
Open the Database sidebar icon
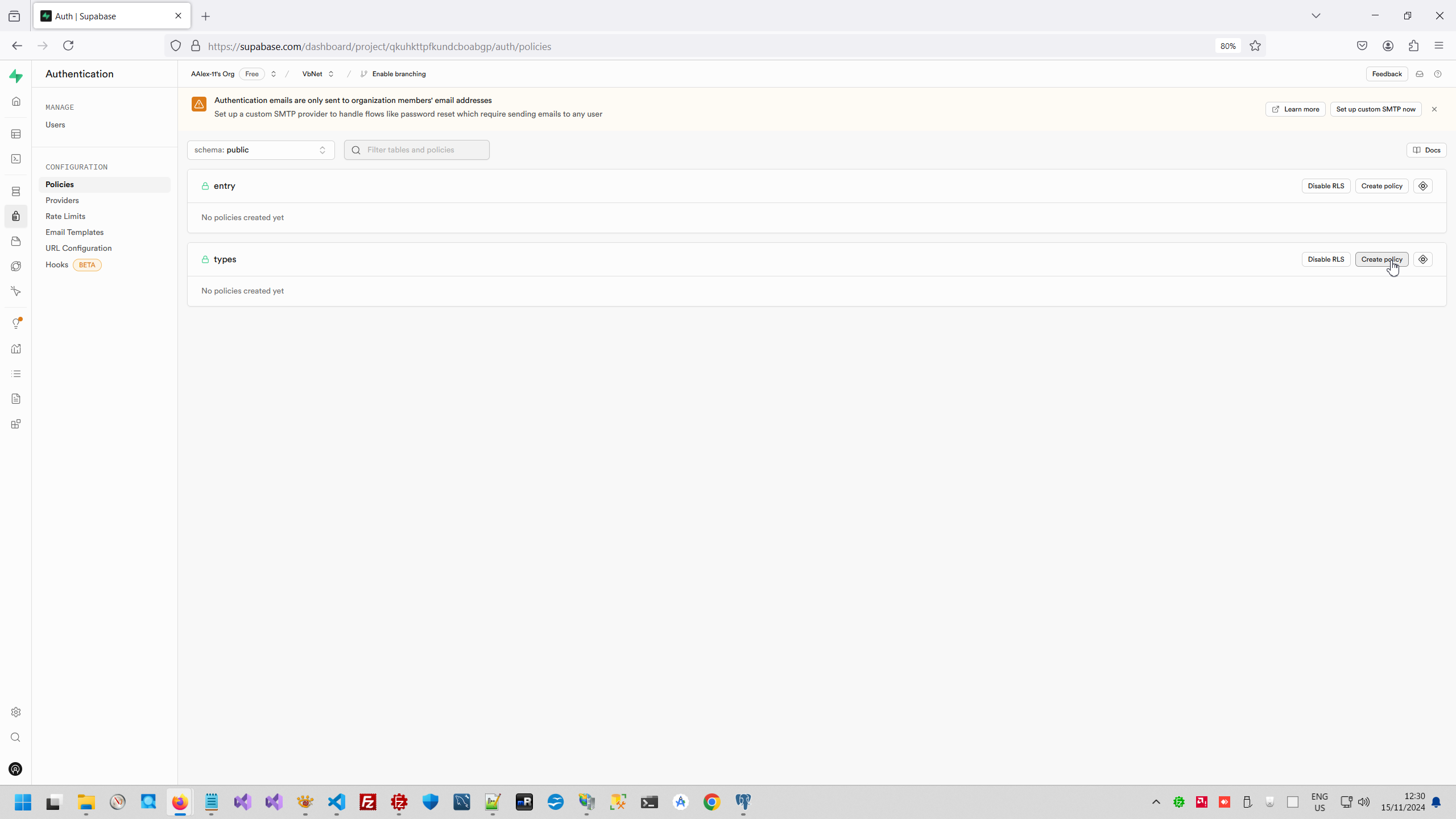[x=16, y=191]
